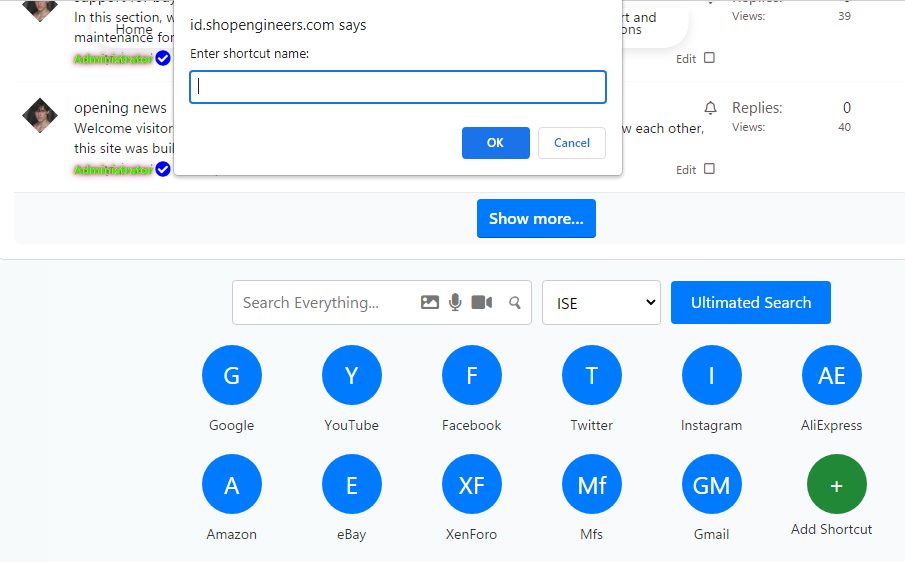905x562 pixels.
Task: Click the YouTube label text
Action: (351, 425)
